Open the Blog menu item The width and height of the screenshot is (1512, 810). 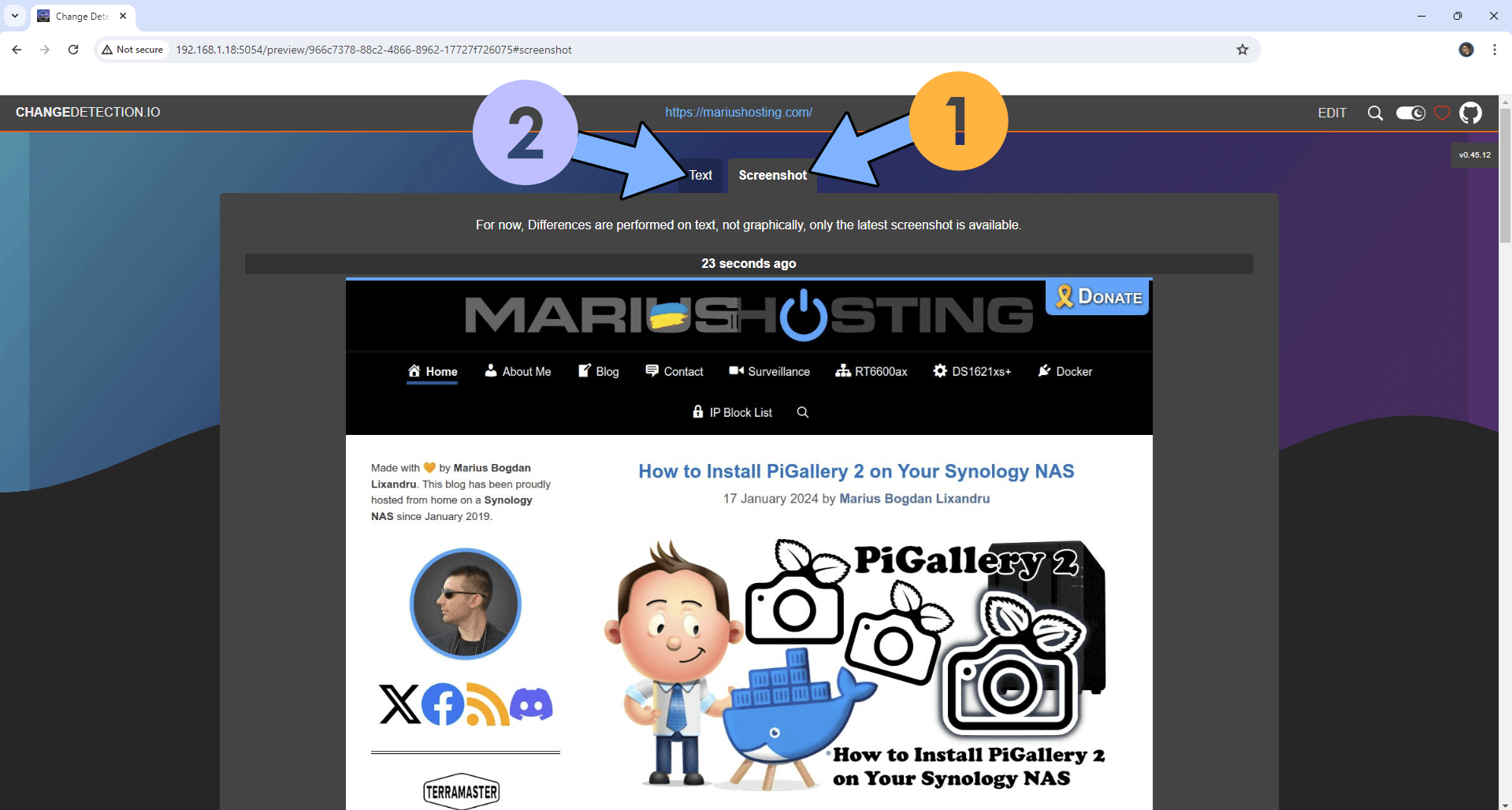pyautogui.click(x=599, y=371)
